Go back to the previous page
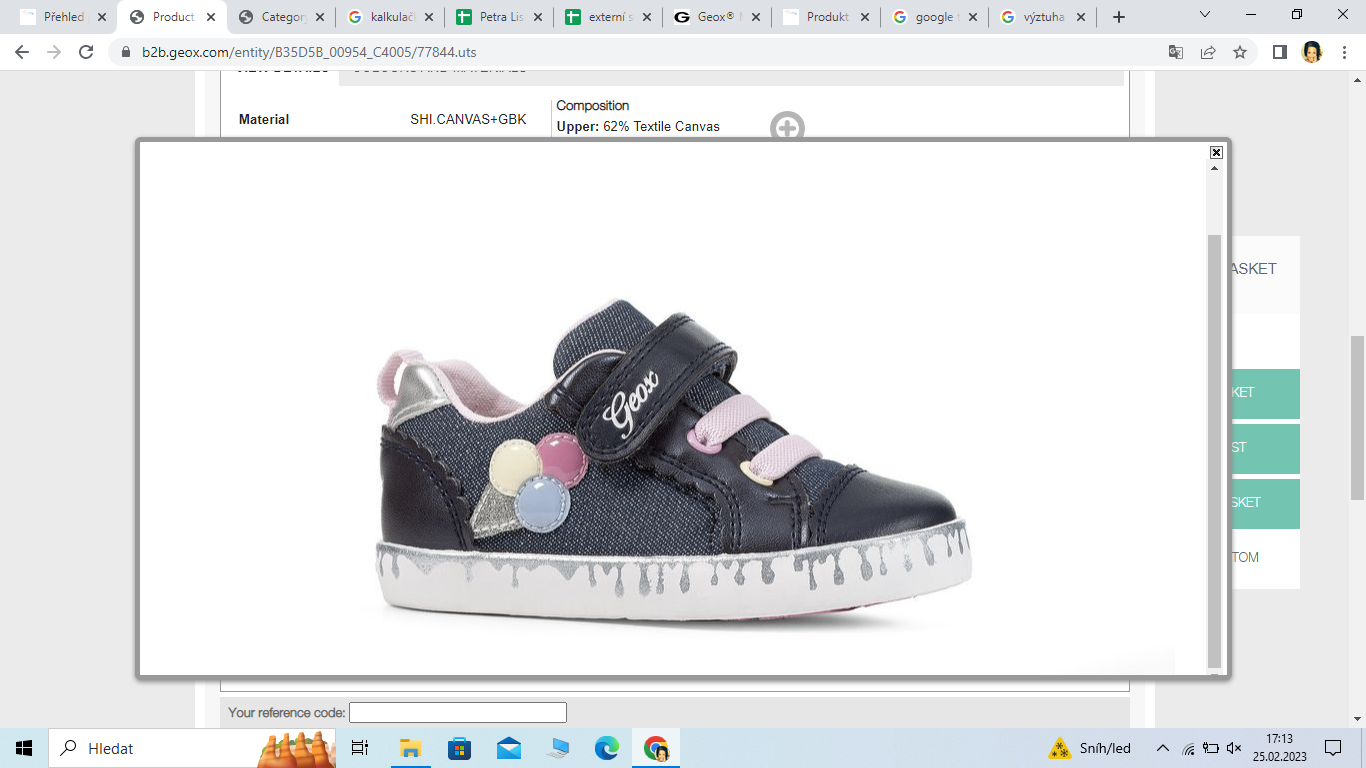1366x768 pixels. 22,52
